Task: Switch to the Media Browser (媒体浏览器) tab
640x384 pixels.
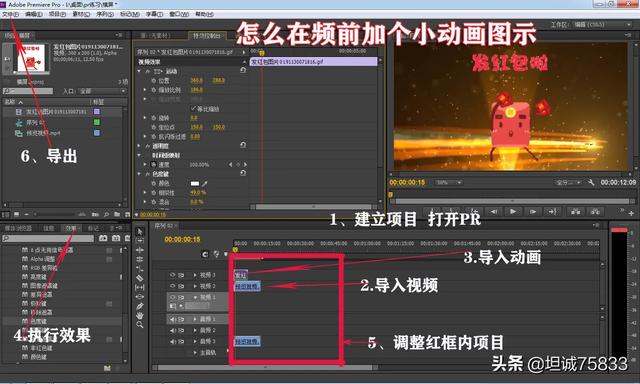Action: pos(18,228)
